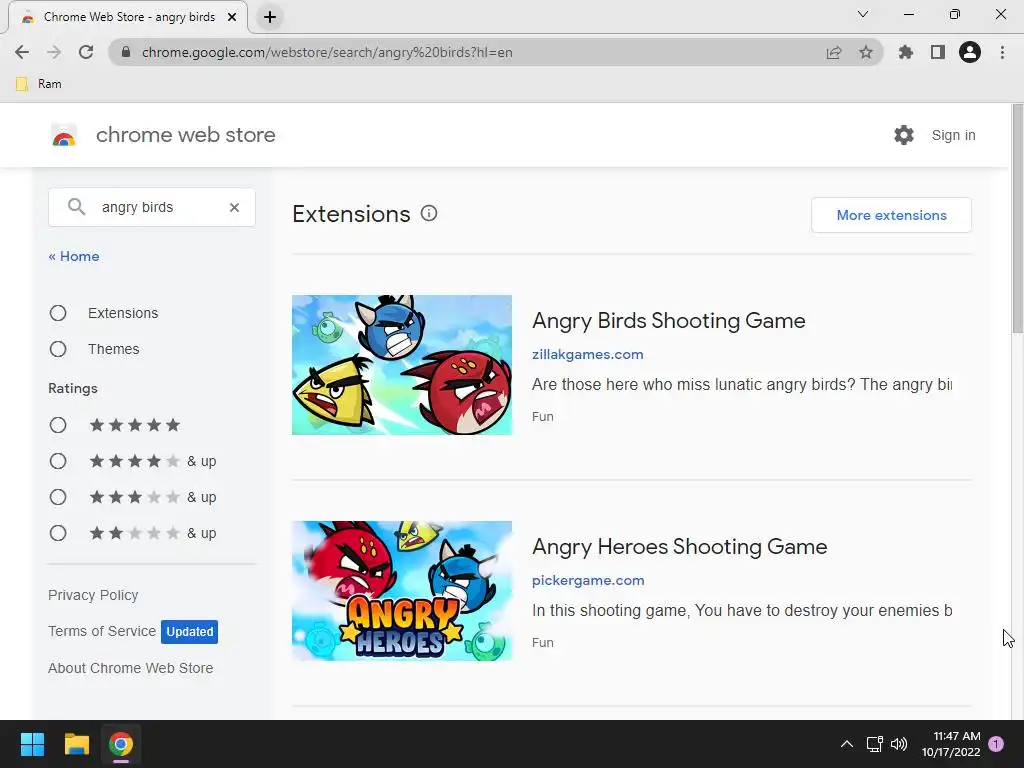Open the Windows Start menu
The width and height of the screenshot is (1024, 768).
[32, 744]
